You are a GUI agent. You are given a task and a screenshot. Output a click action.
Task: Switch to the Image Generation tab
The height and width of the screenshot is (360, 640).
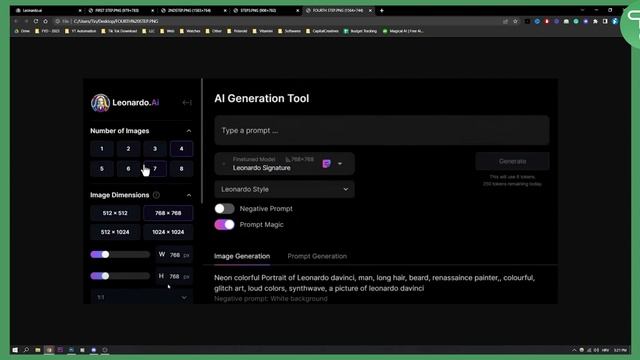click(242, 256)
